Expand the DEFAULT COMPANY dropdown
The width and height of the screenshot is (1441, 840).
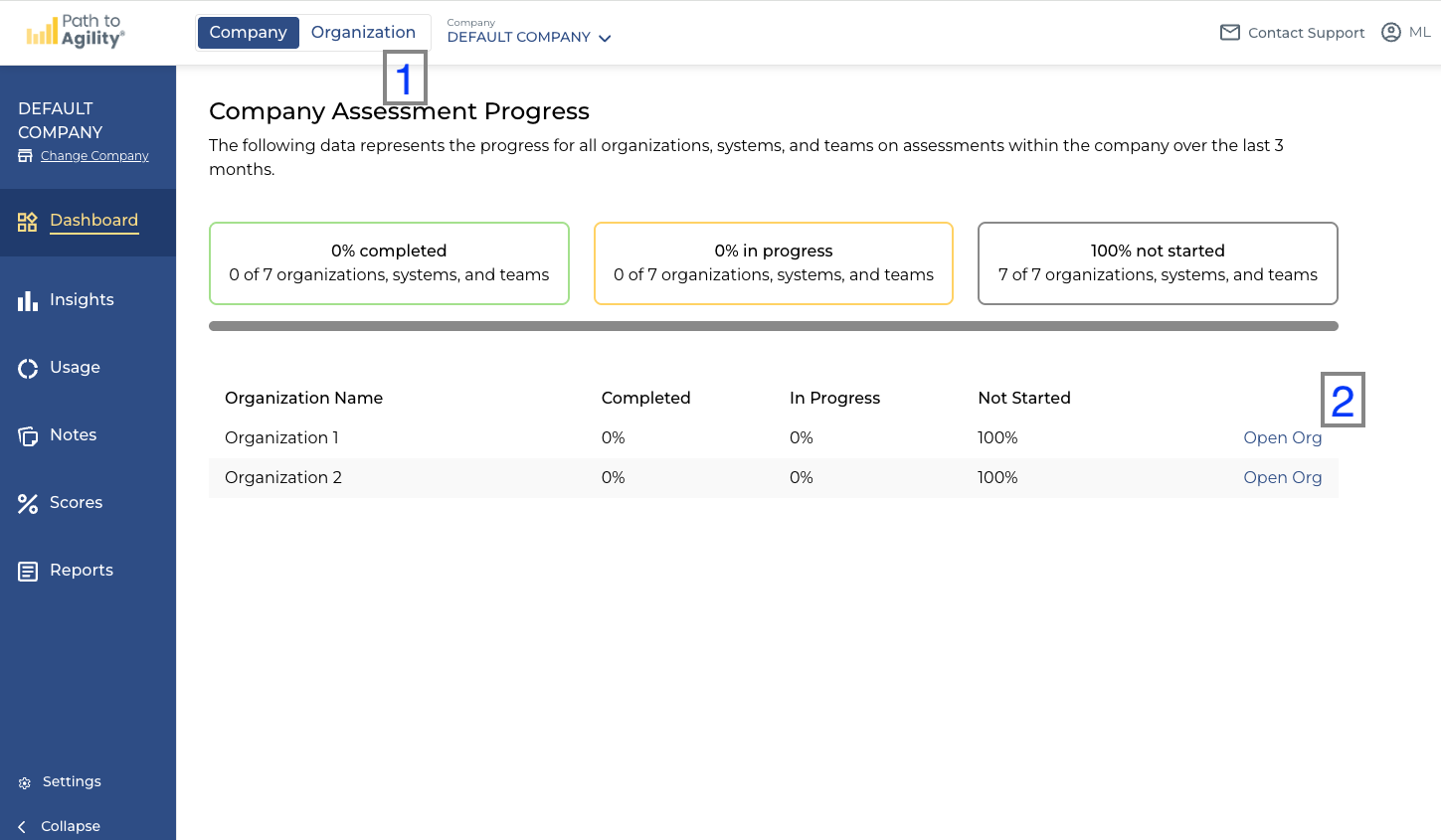click(x=529, y=37)
